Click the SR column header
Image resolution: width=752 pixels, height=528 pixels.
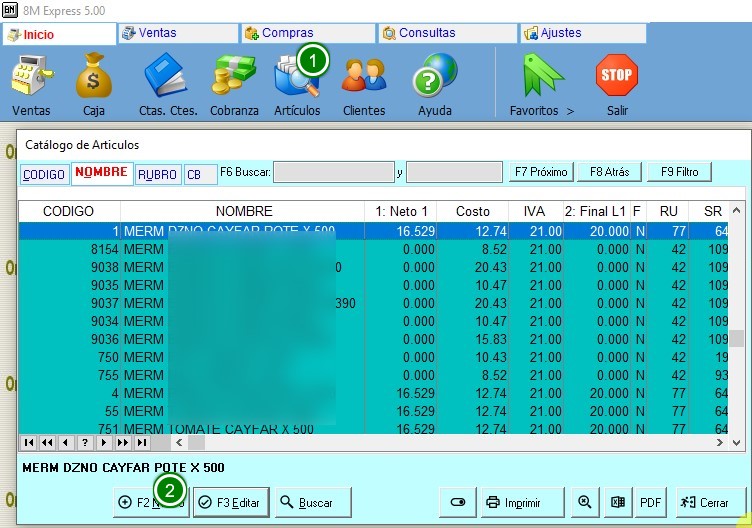click(x=709, y=211)
